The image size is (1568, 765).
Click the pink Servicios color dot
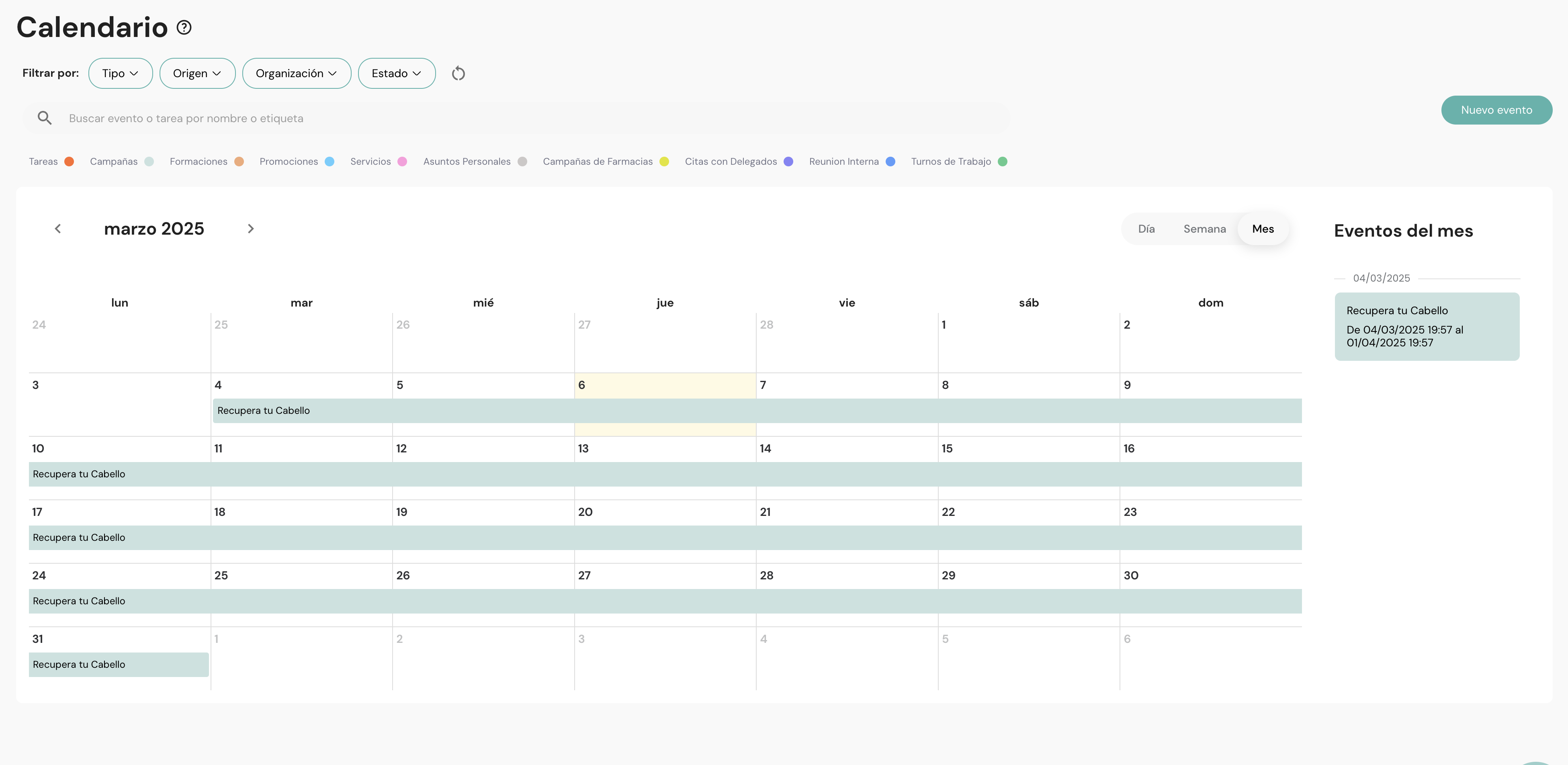click(402, 161)
